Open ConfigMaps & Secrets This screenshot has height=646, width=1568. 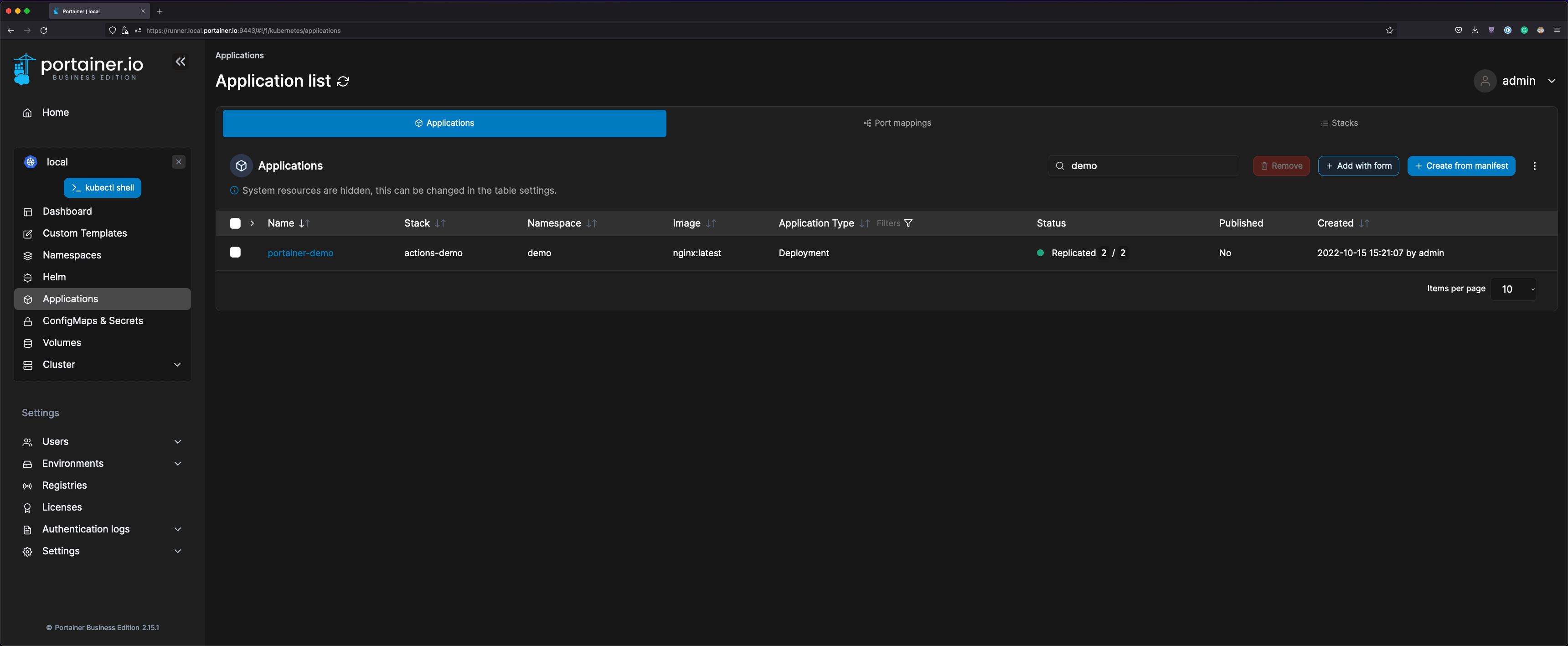click(93, 321)
